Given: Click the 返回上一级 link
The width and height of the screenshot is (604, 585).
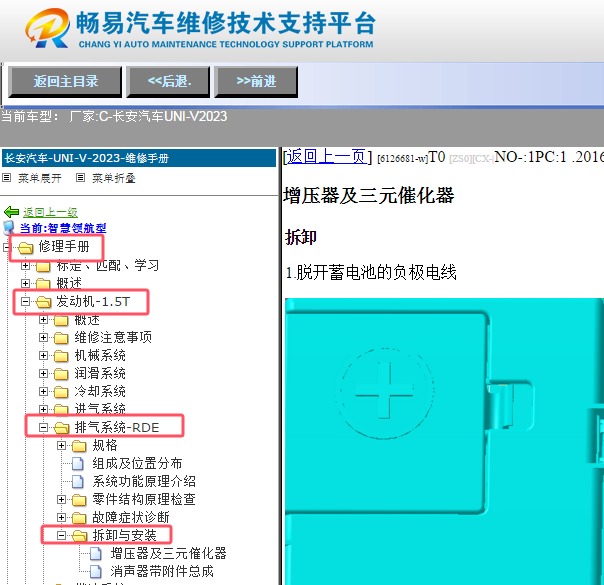Looking at the screenshot, I should 50,212.
